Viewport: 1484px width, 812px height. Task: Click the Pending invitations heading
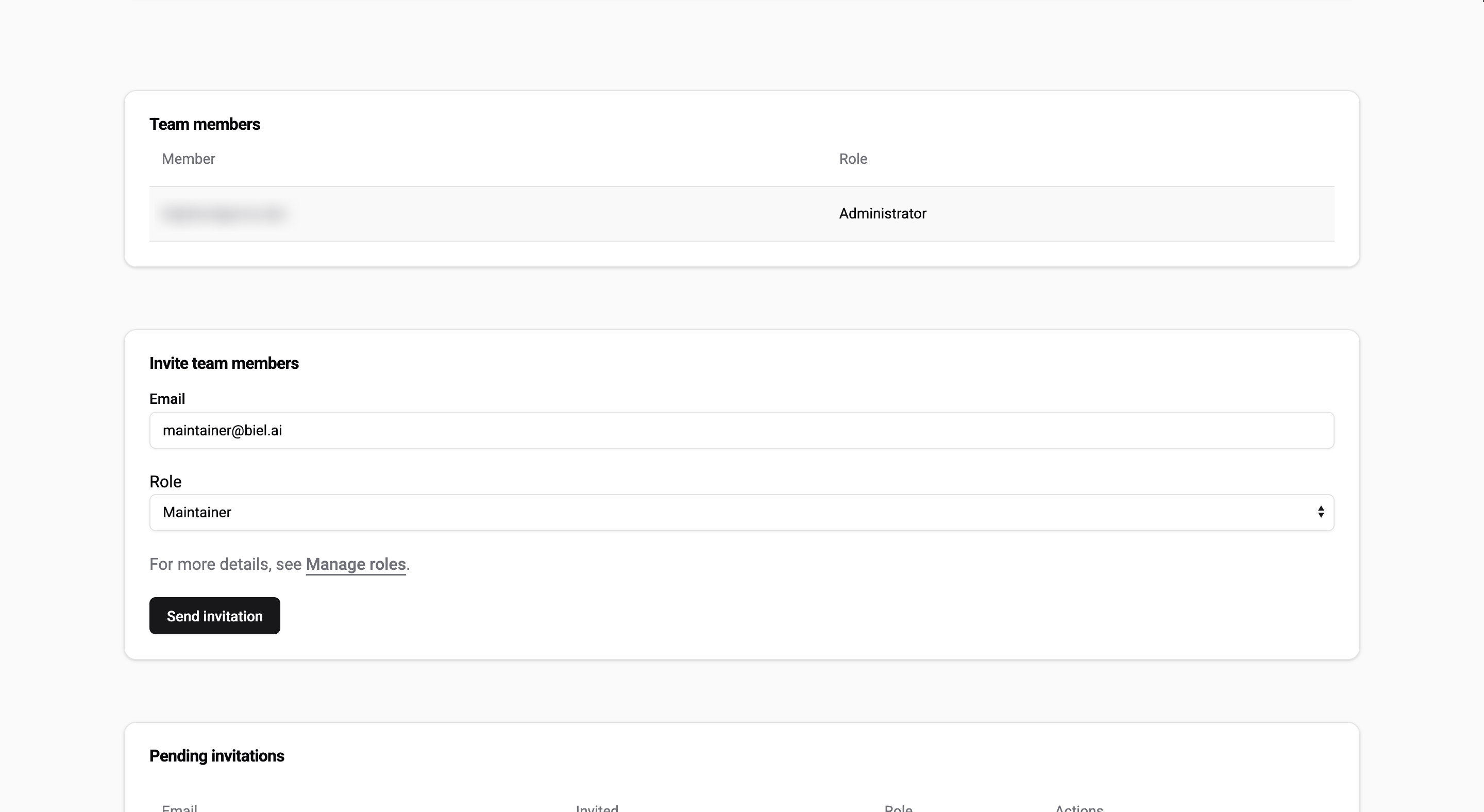coord(216,755)
